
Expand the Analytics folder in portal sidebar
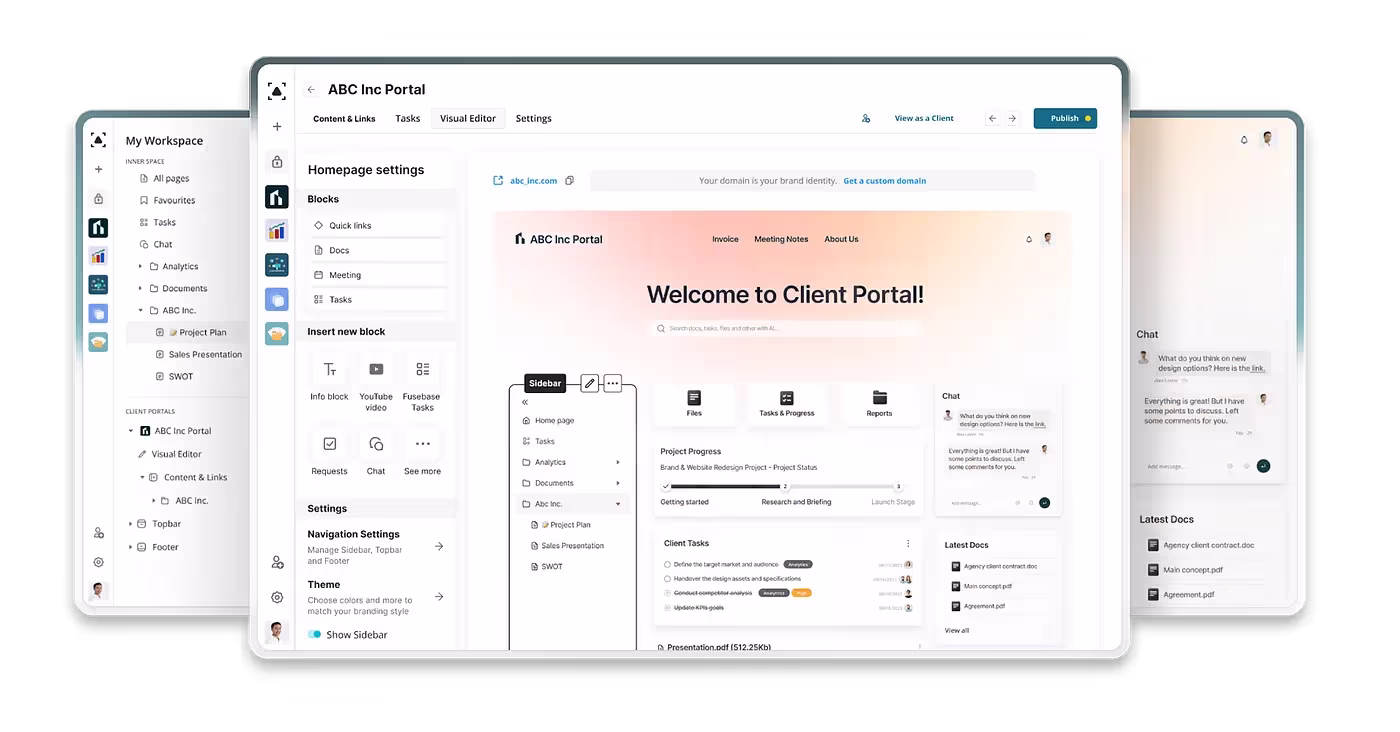[x=618, y=462]
